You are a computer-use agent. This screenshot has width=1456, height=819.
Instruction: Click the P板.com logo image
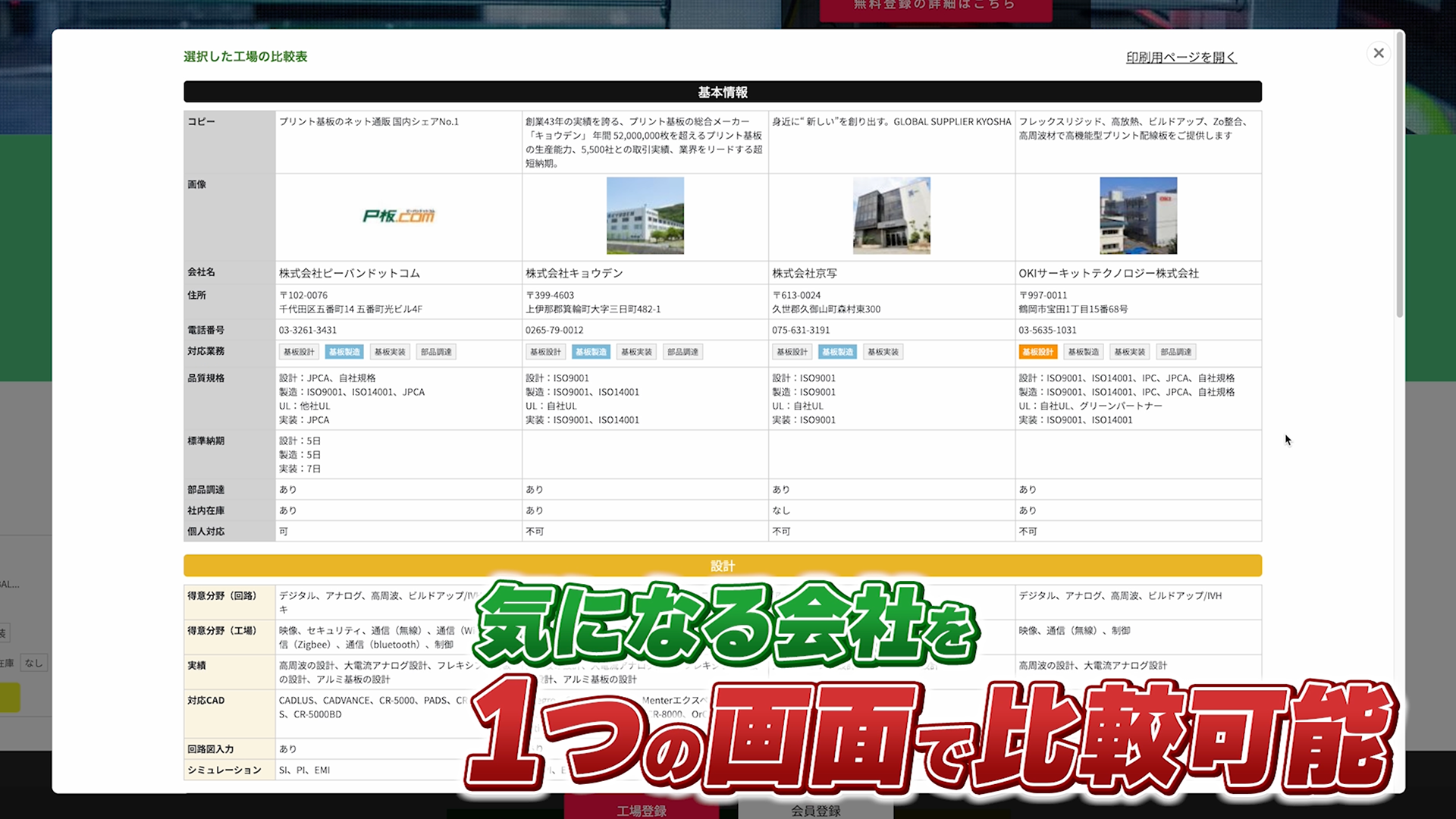pos(399,216)
